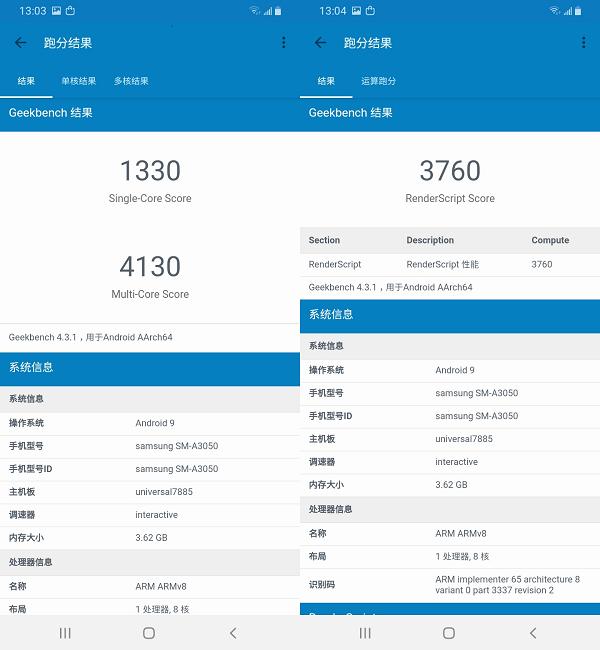Tap the home button on right screen

(x=449, y=633)
